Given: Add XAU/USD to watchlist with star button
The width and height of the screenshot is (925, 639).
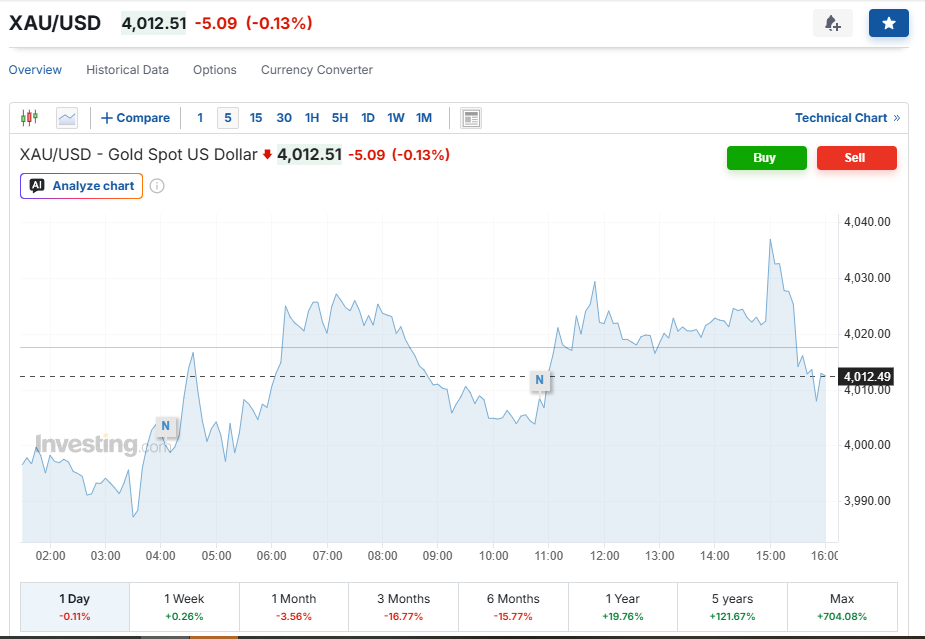Looking at the screenshot, I should coord(888,23).
